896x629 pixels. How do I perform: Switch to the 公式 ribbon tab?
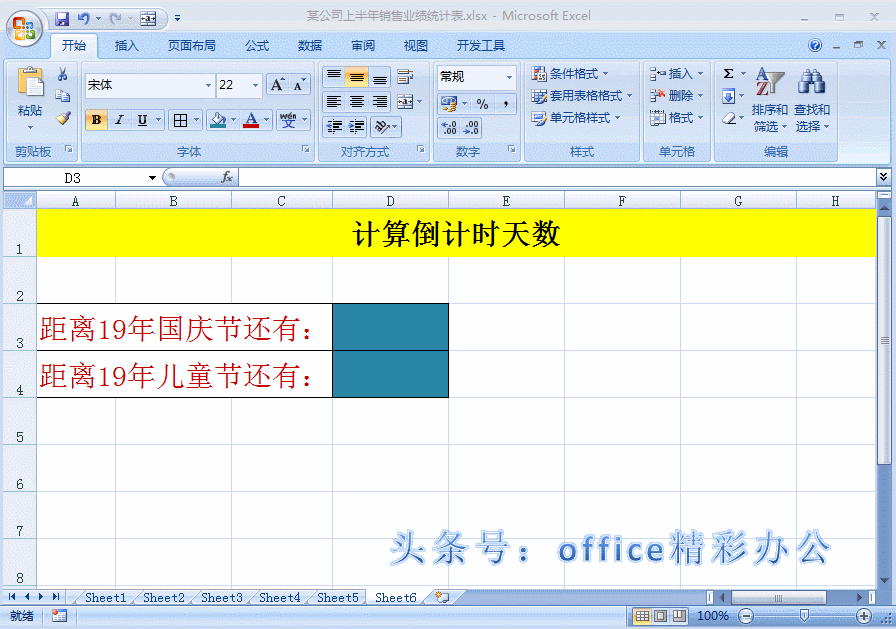(257, 46)
